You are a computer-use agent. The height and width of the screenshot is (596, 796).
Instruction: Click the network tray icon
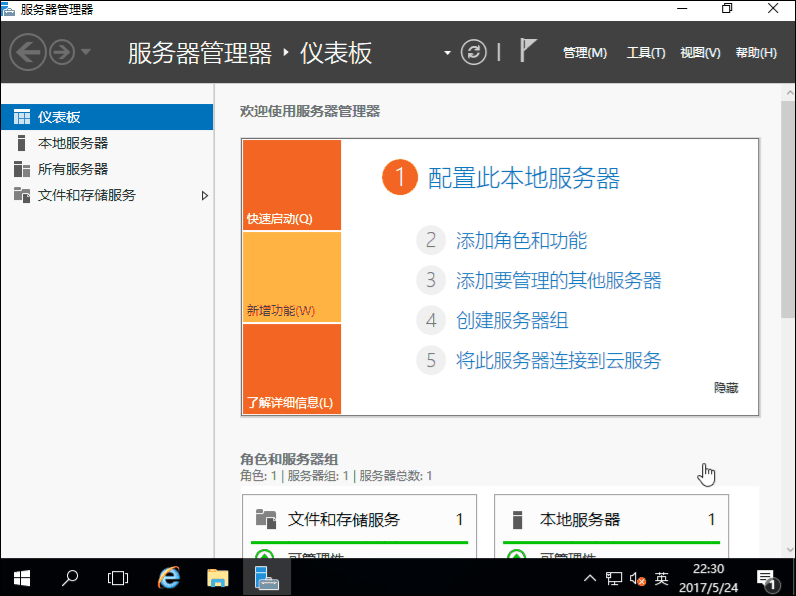614,578
